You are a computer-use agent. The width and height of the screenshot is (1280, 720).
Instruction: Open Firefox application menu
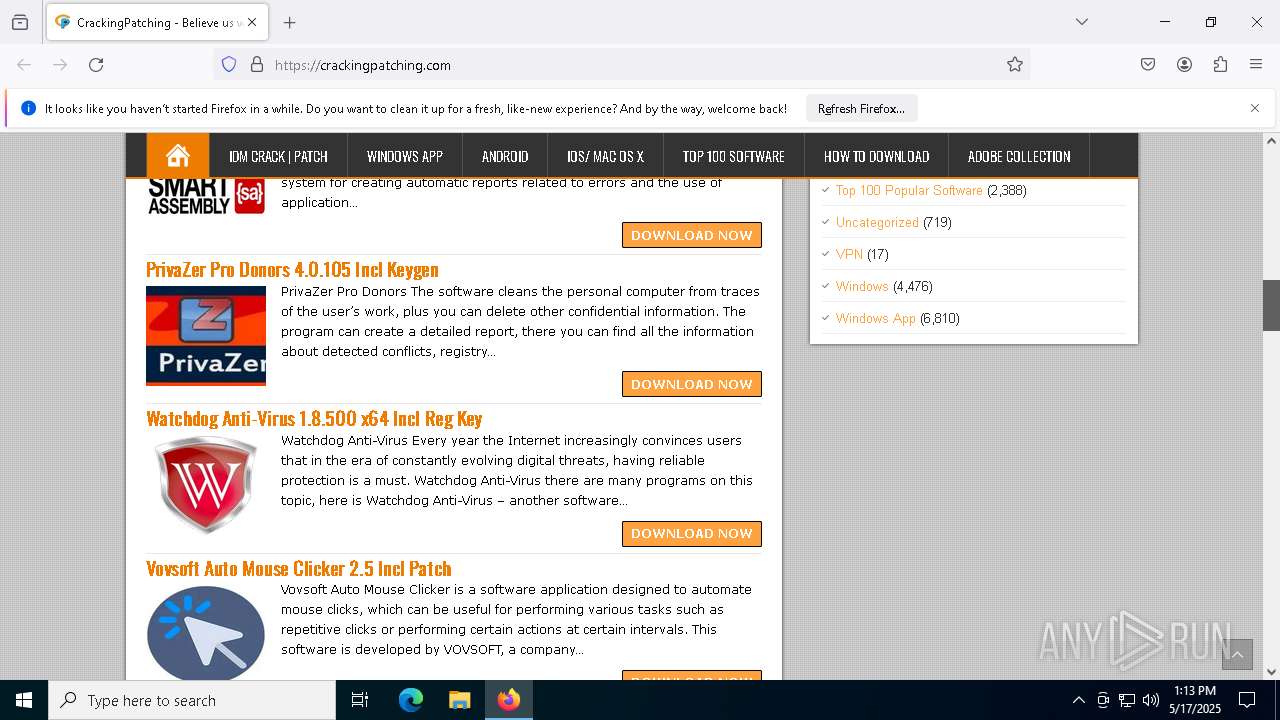coord(1256,65)
